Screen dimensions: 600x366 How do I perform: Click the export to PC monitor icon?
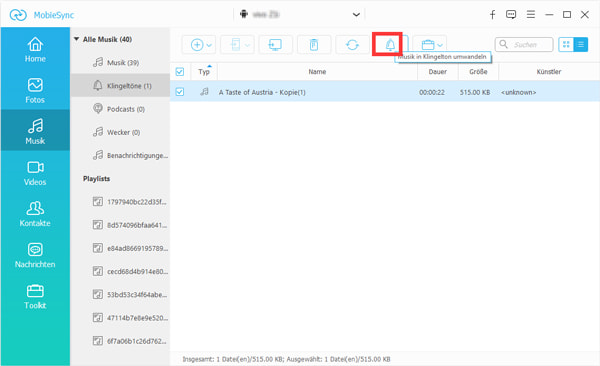pos(275,45)
